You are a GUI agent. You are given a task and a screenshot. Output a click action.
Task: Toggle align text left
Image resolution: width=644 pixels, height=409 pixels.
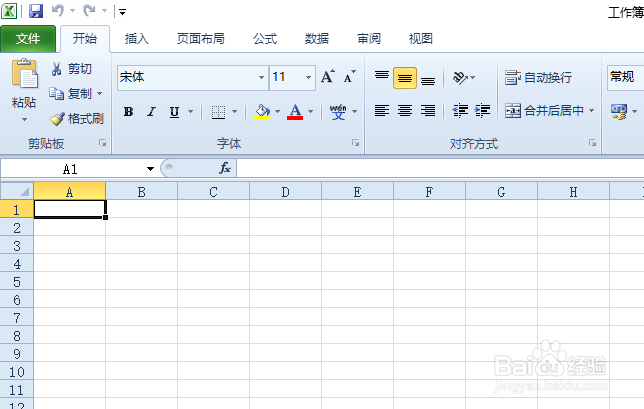click(x=382, y=110)
